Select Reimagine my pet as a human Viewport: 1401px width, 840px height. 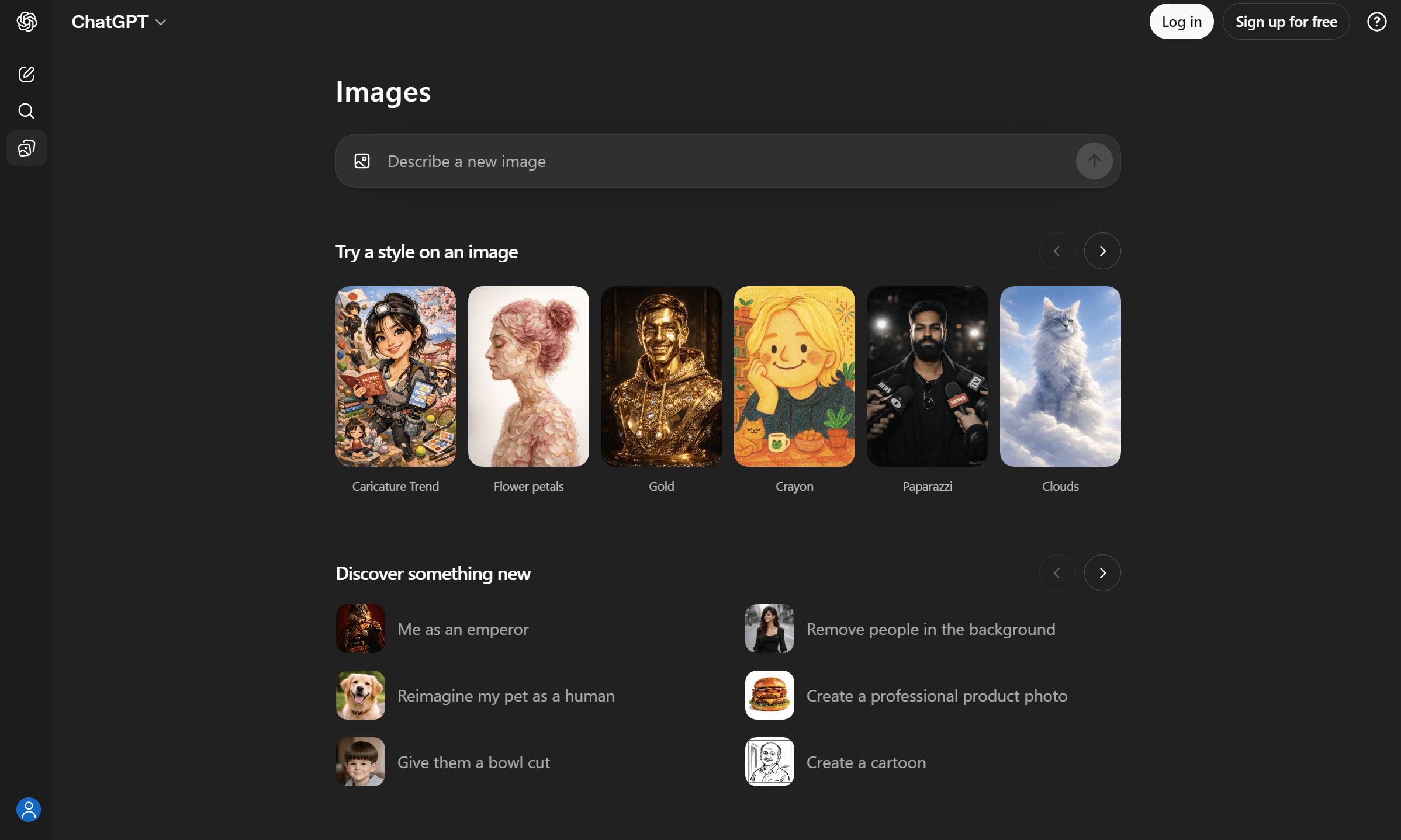pos(506,696)
